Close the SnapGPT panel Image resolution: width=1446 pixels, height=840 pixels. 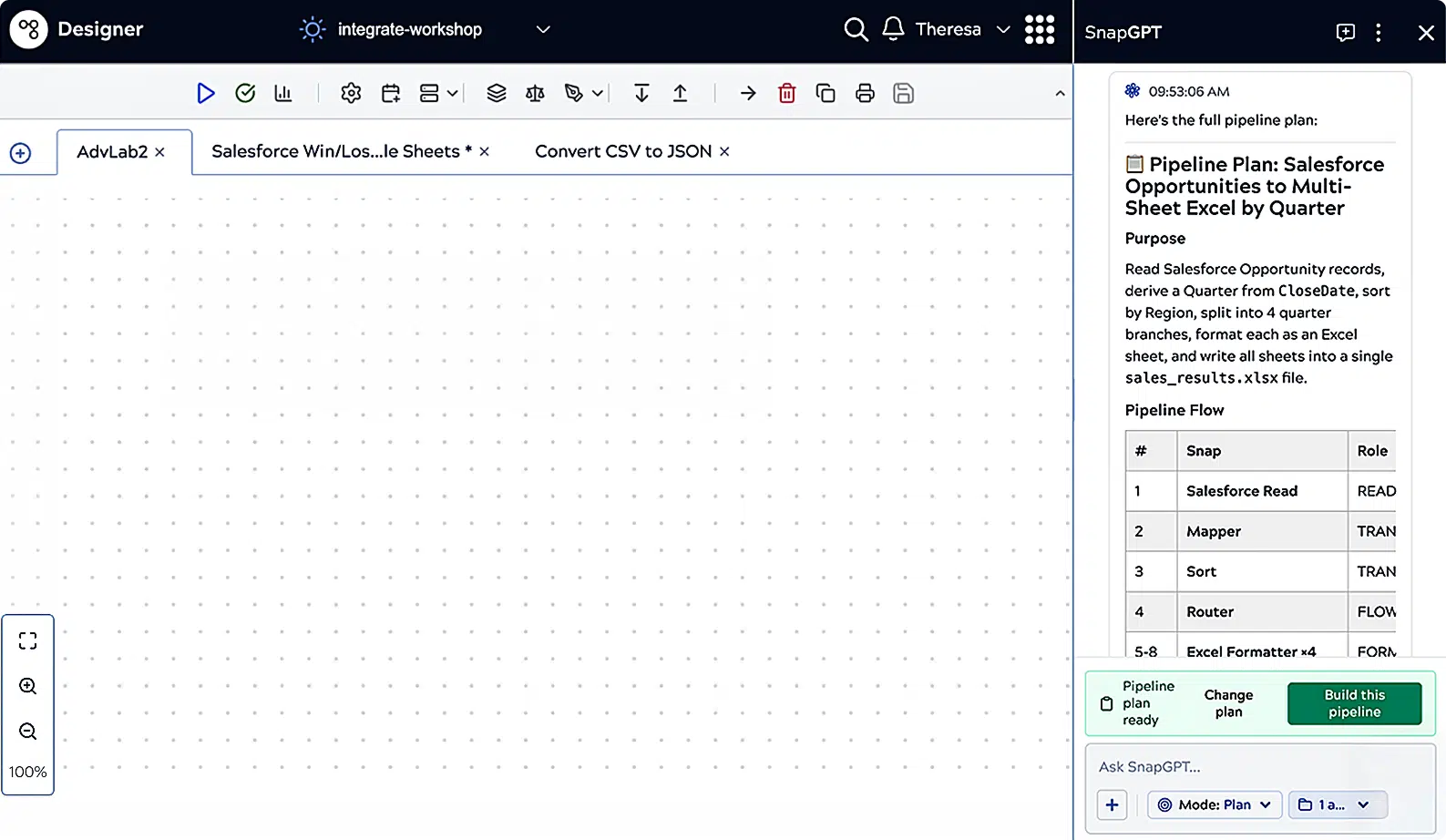click(1426, 33)
